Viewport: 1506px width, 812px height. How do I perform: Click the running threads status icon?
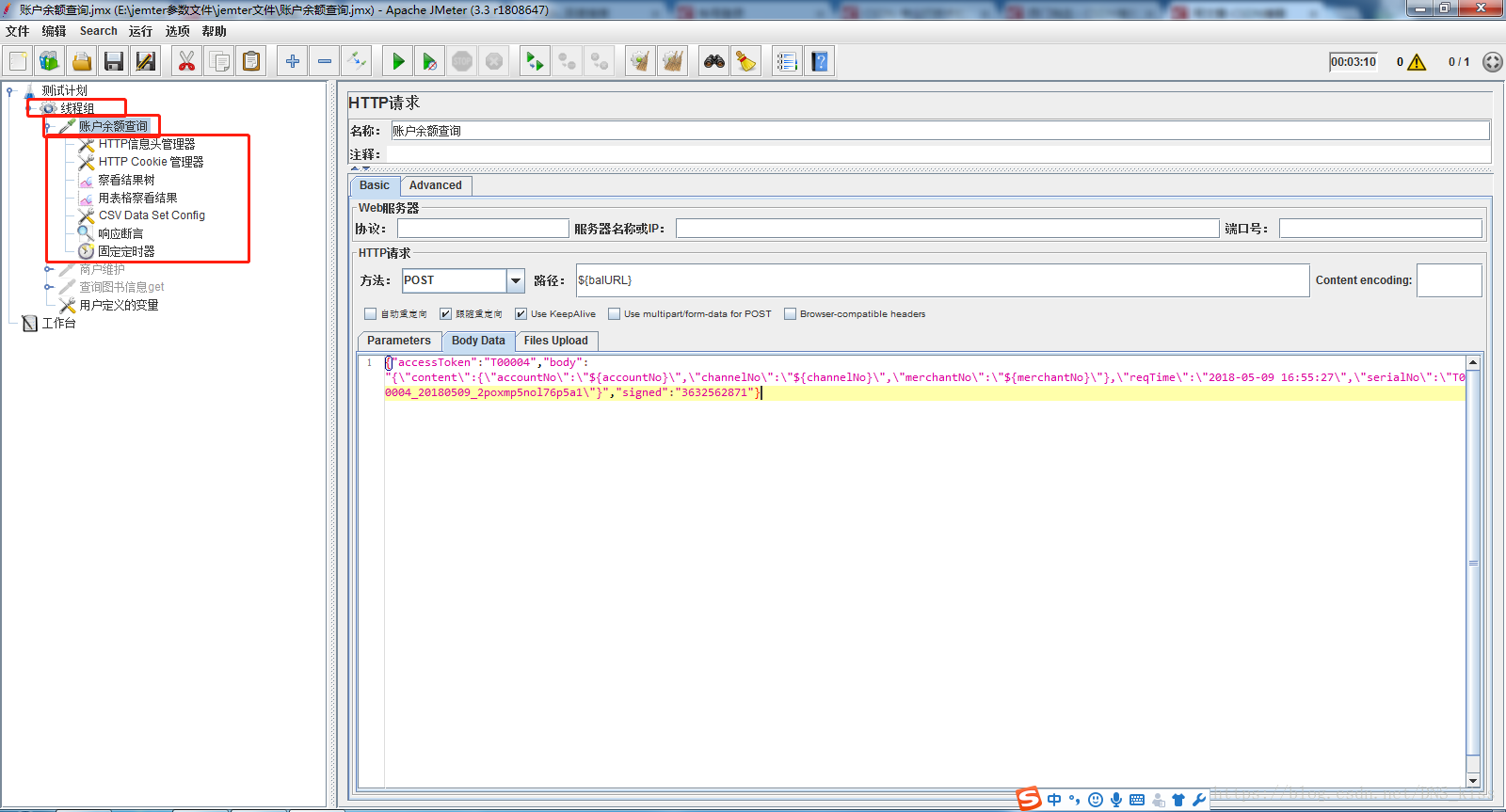pyautogui.click(x=1493, y=62)
